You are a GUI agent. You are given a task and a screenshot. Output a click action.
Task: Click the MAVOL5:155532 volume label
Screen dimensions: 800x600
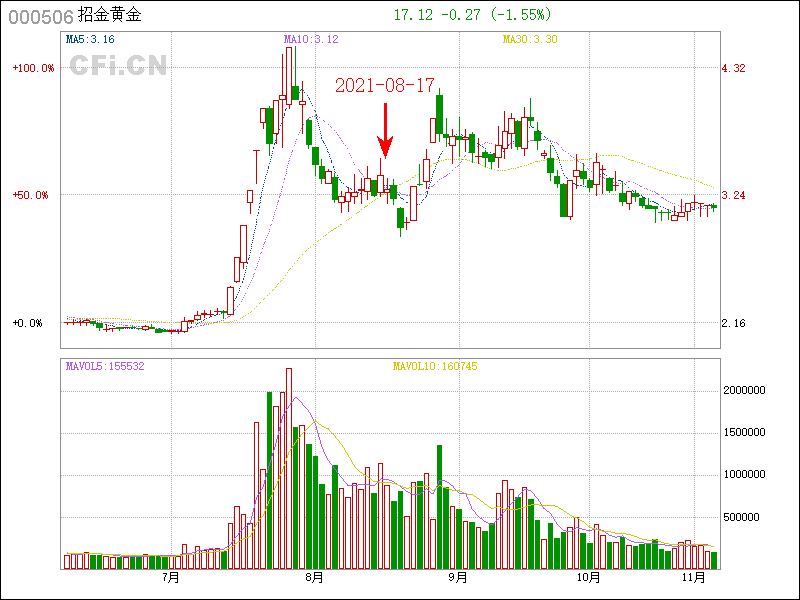105,366
